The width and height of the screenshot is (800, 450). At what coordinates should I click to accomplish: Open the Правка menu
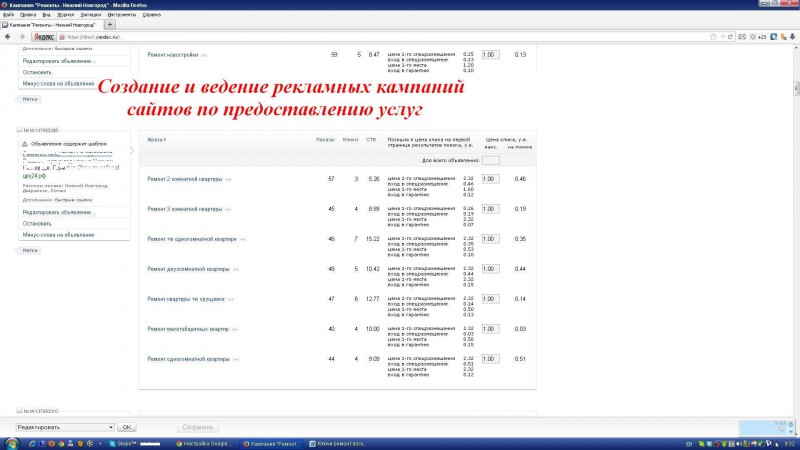point(28,15)
